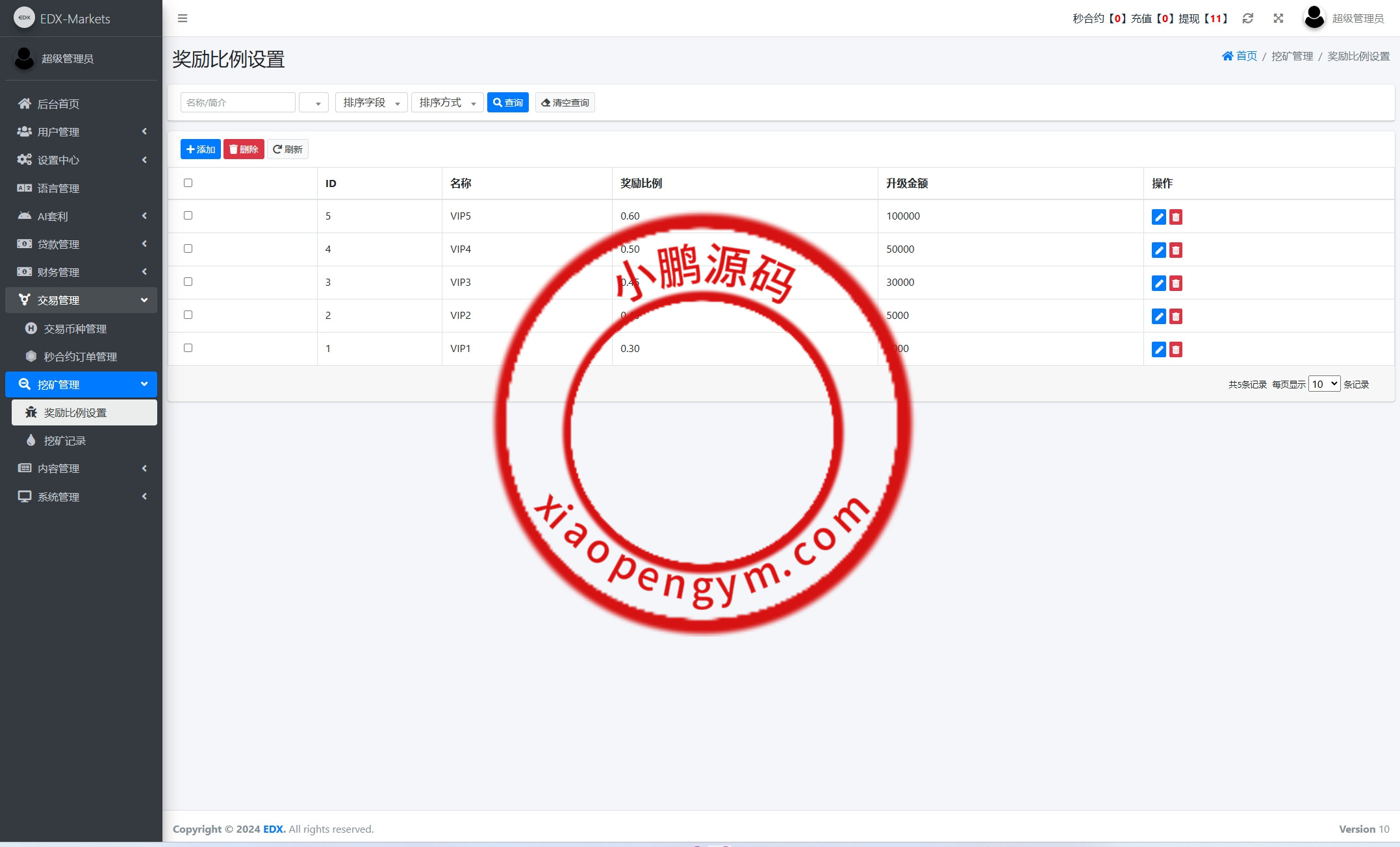This screenshot has height=847, width=1400.
Task: Click red trash icon for VIP1 row
Action: [x=1175, y=349]
